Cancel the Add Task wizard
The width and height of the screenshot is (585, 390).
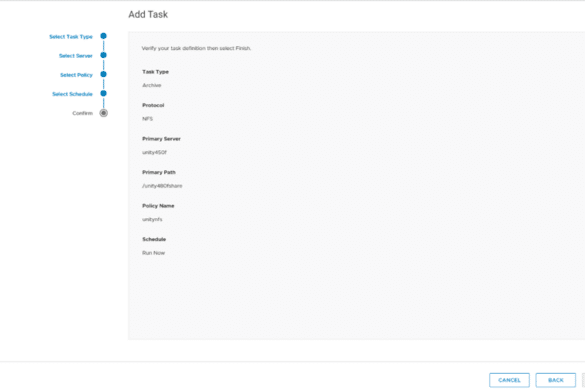click(x=509, y=380)
